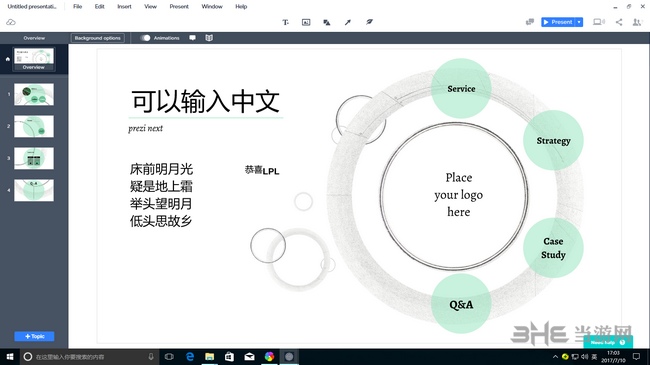The height and width of the screenshot is (365, 650).
Task: Expand the system tray hidden icons chevron
Action: click(555, 357)
